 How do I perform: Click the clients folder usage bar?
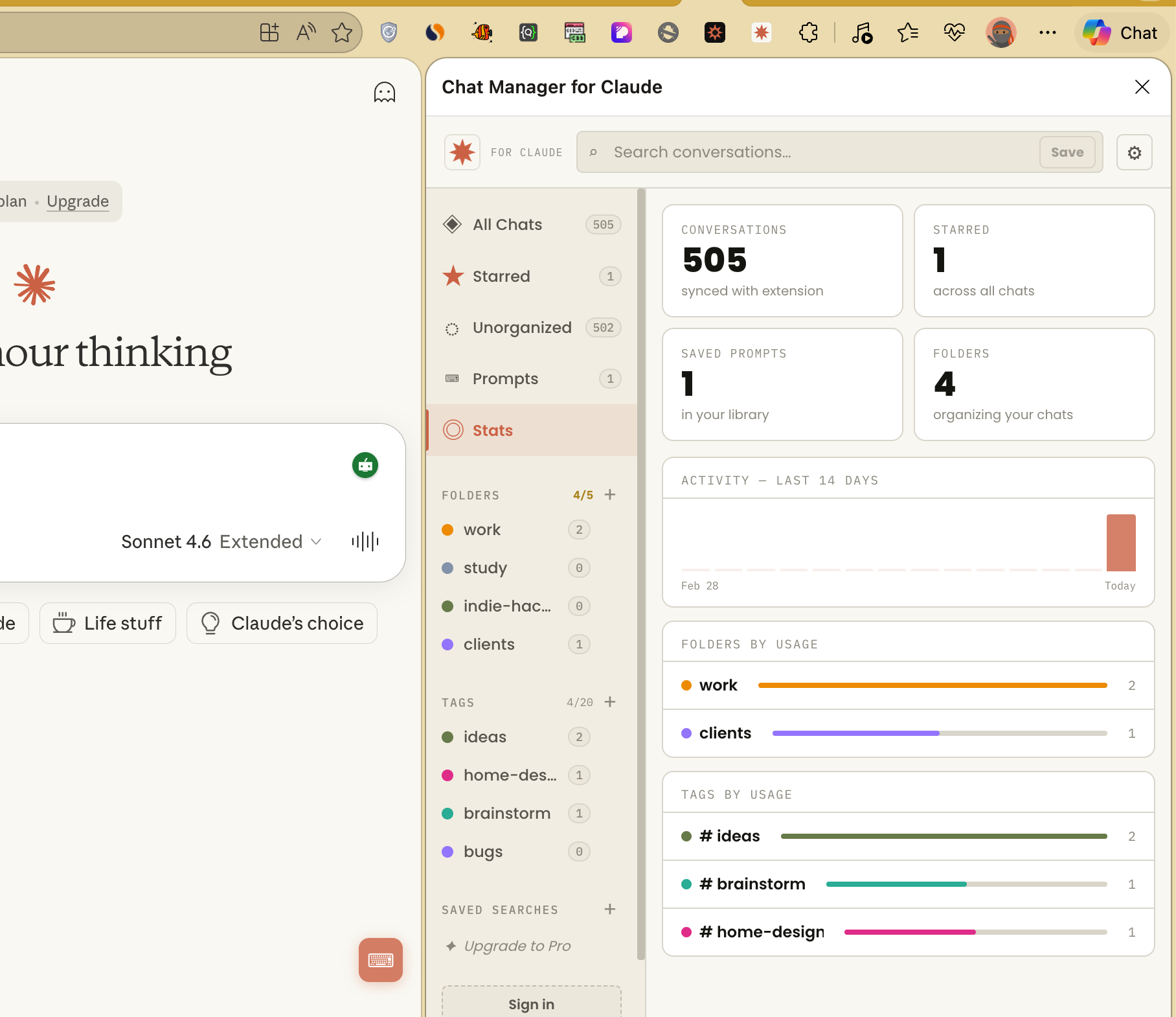(x=940, y=733)
